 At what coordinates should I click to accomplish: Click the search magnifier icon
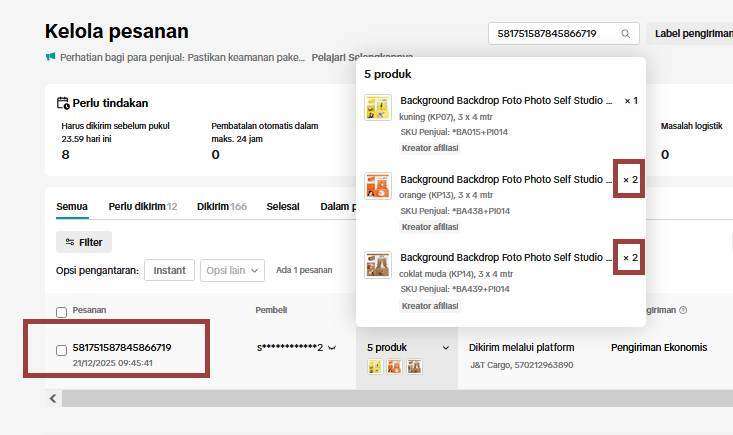click(x=626, y=34)
